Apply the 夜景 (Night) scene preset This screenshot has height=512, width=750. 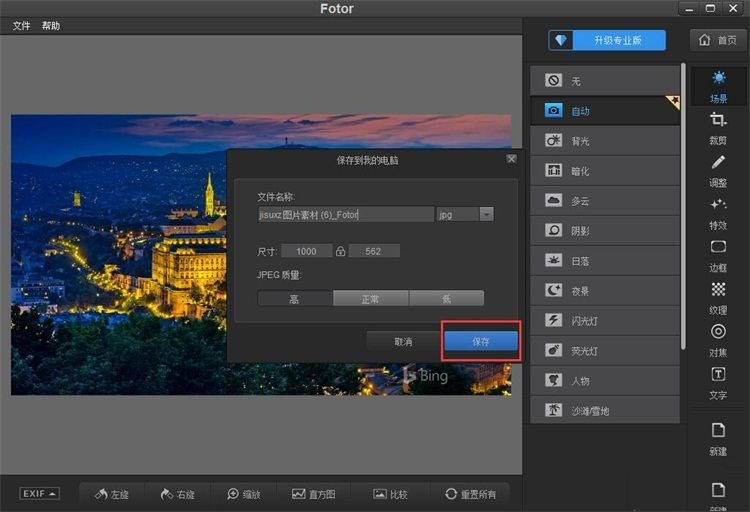pos(605,290)
